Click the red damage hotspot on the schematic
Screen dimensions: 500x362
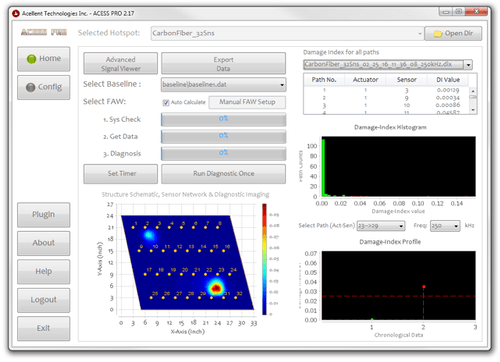[x=216, y=288]
